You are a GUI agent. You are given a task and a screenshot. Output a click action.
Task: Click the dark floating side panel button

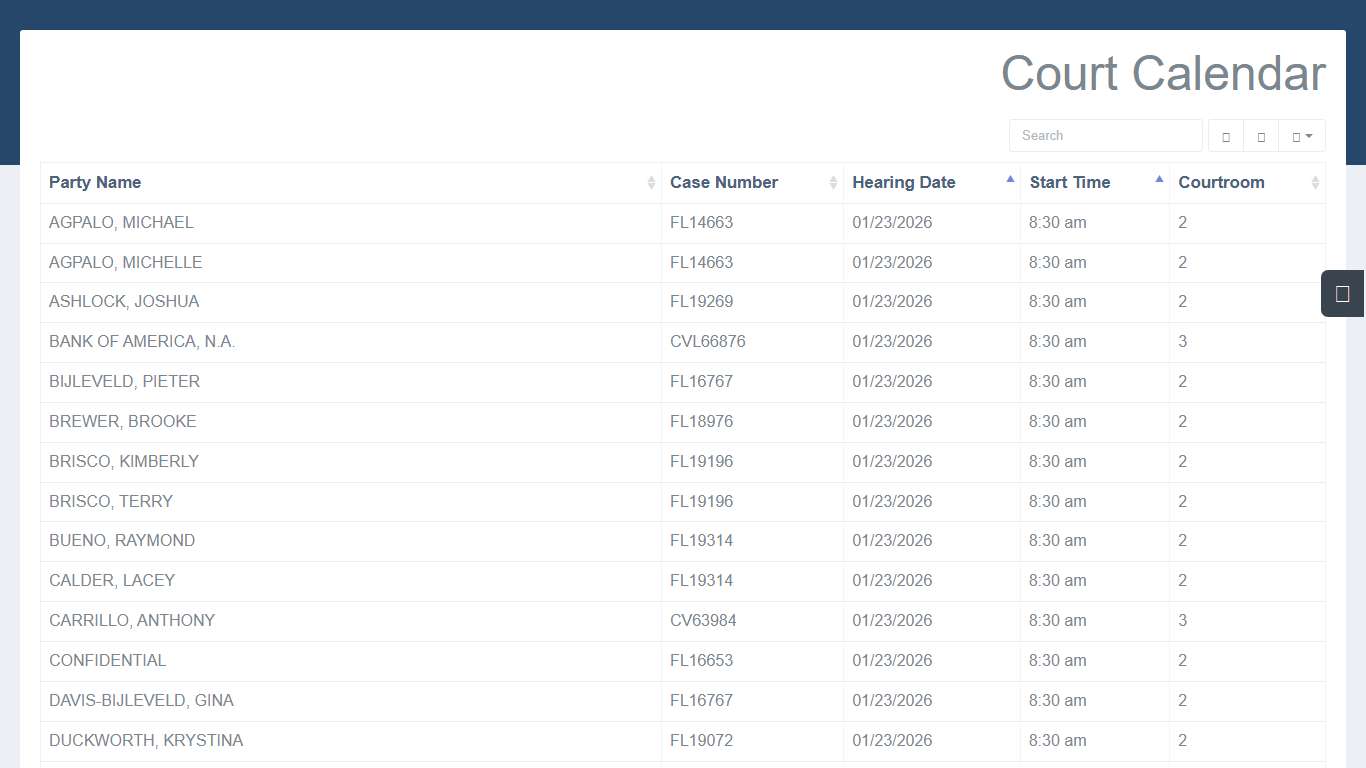click(1342, 294)
